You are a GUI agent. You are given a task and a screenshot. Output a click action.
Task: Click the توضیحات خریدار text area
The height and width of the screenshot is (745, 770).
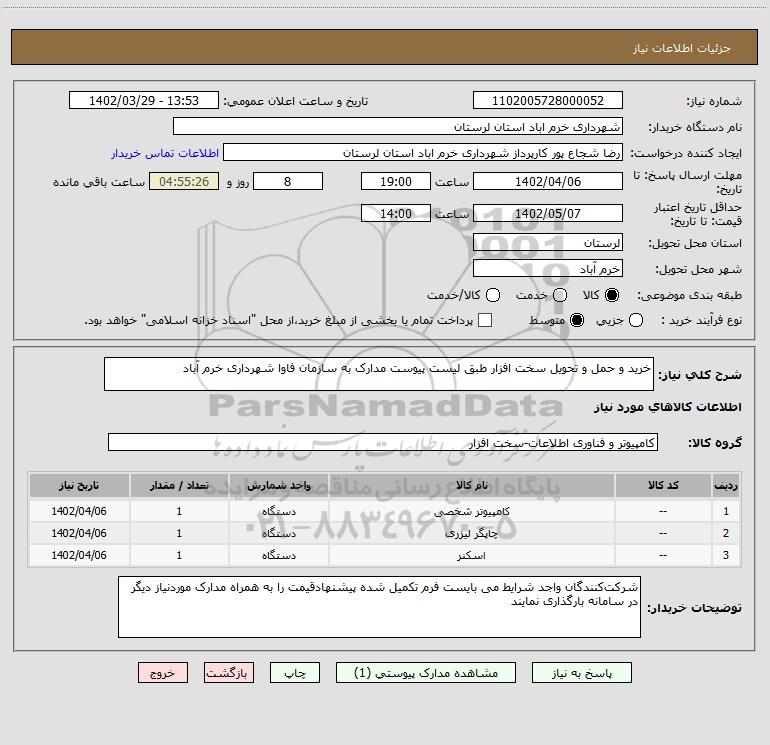(x=379, y=607)
